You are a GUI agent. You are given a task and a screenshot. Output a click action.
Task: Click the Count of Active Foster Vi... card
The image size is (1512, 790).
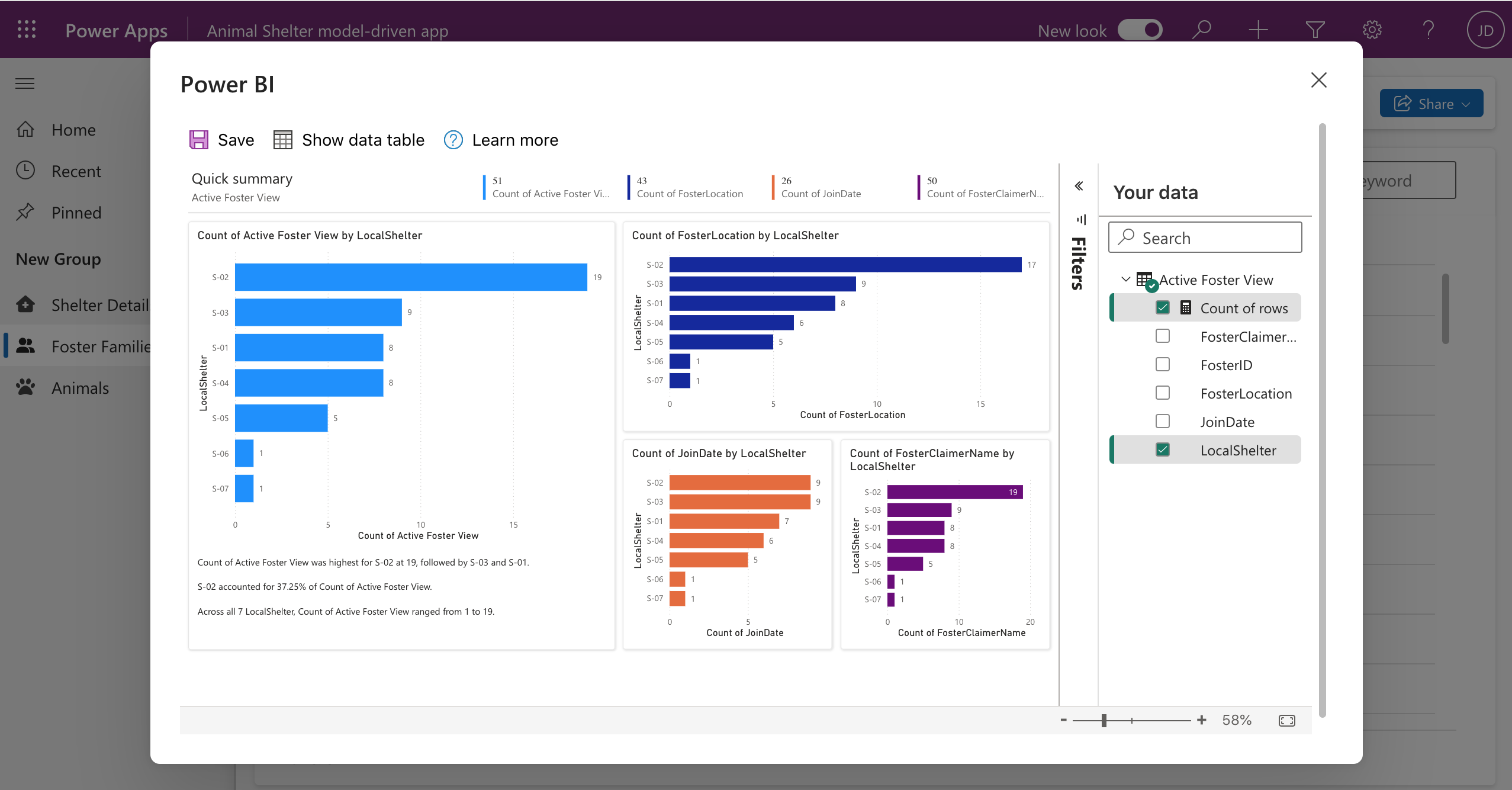point(546,187)
